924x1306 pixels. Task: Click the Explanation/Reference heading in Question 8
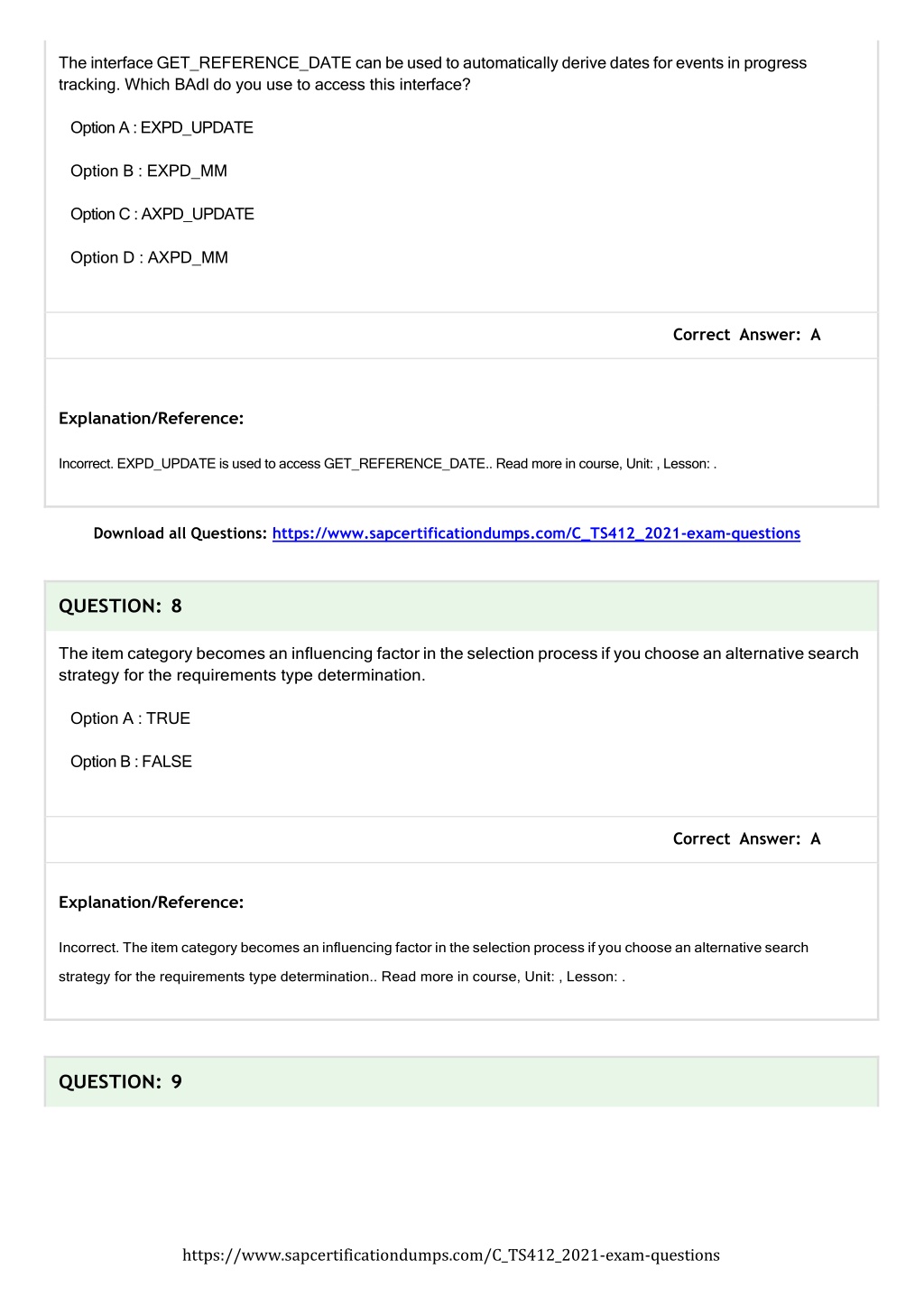click(151, 903)
